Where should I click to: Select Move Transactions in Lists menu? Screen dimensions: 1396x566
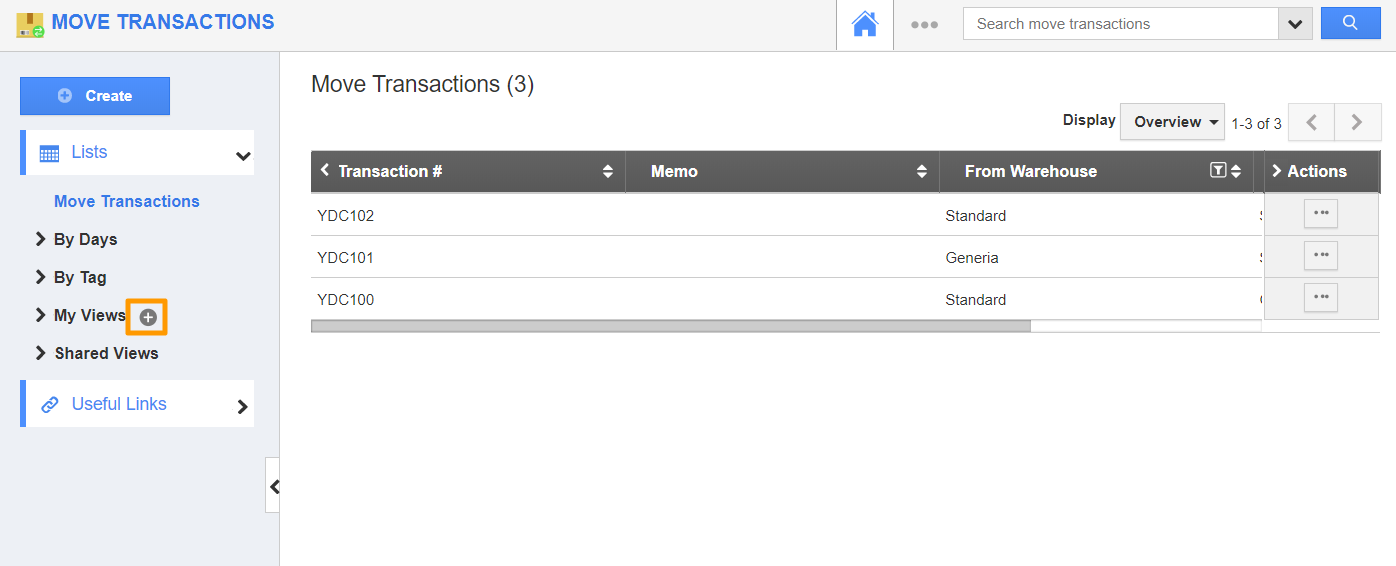pyautogui.click(x=127, y=201)
